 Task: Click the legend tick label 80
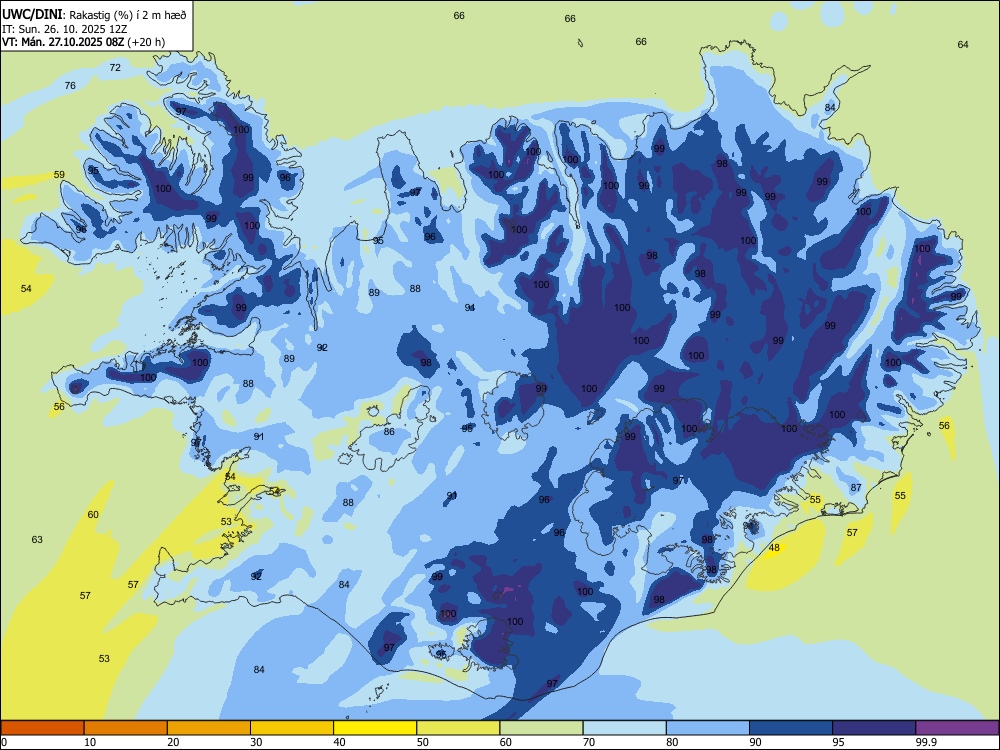[x=672, y=742]
